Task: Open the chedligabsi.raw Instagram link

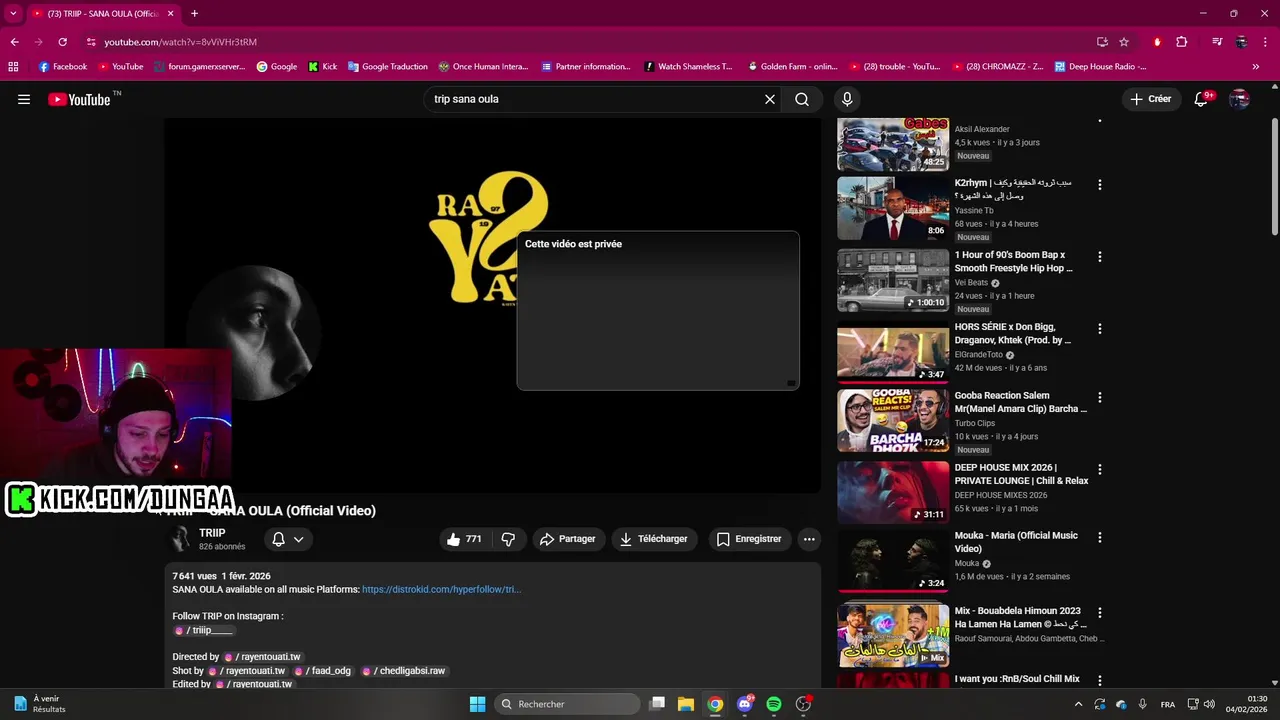Action: [404, 671]
